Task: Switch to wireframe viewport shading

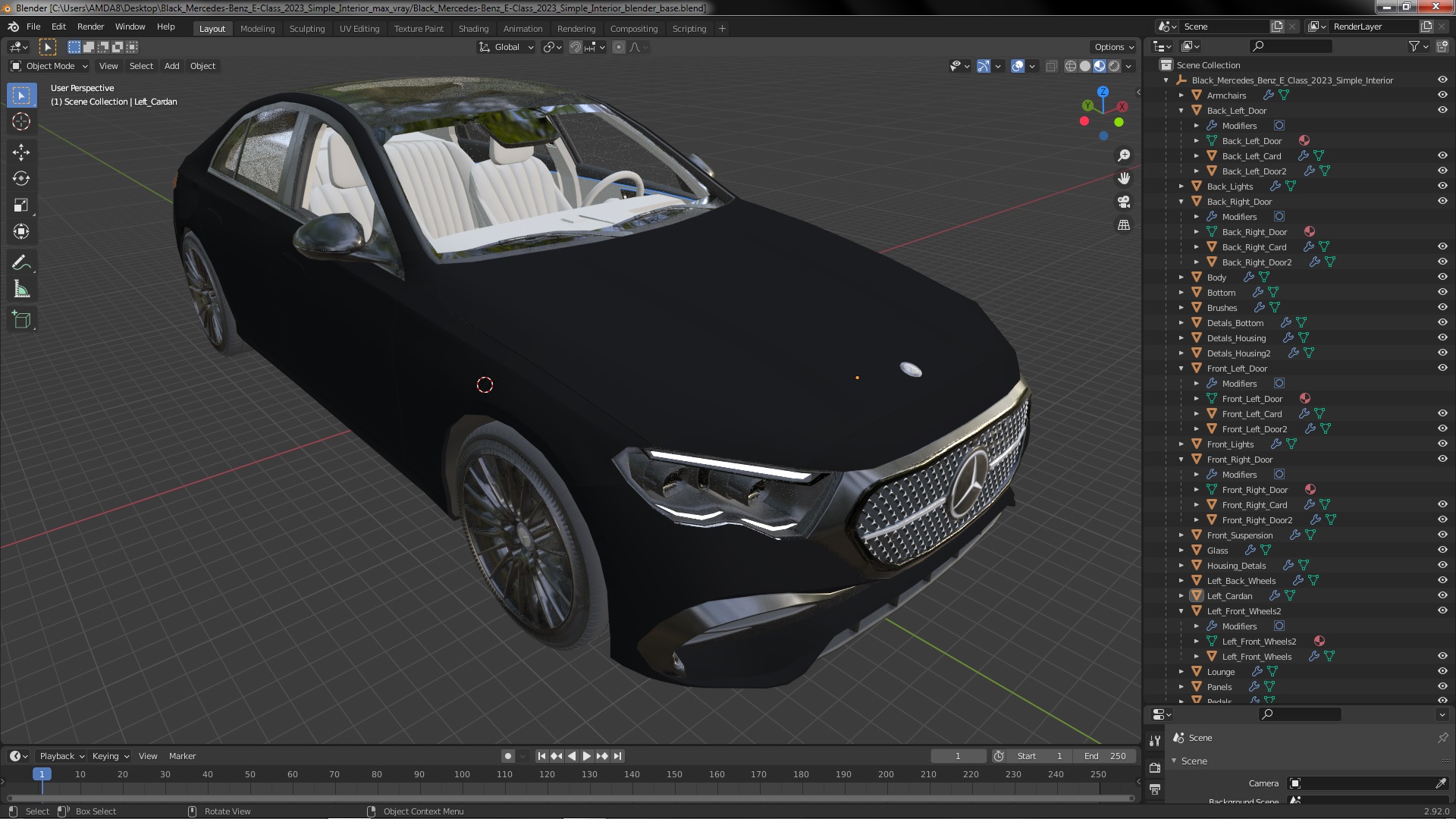Action: 1071,67
